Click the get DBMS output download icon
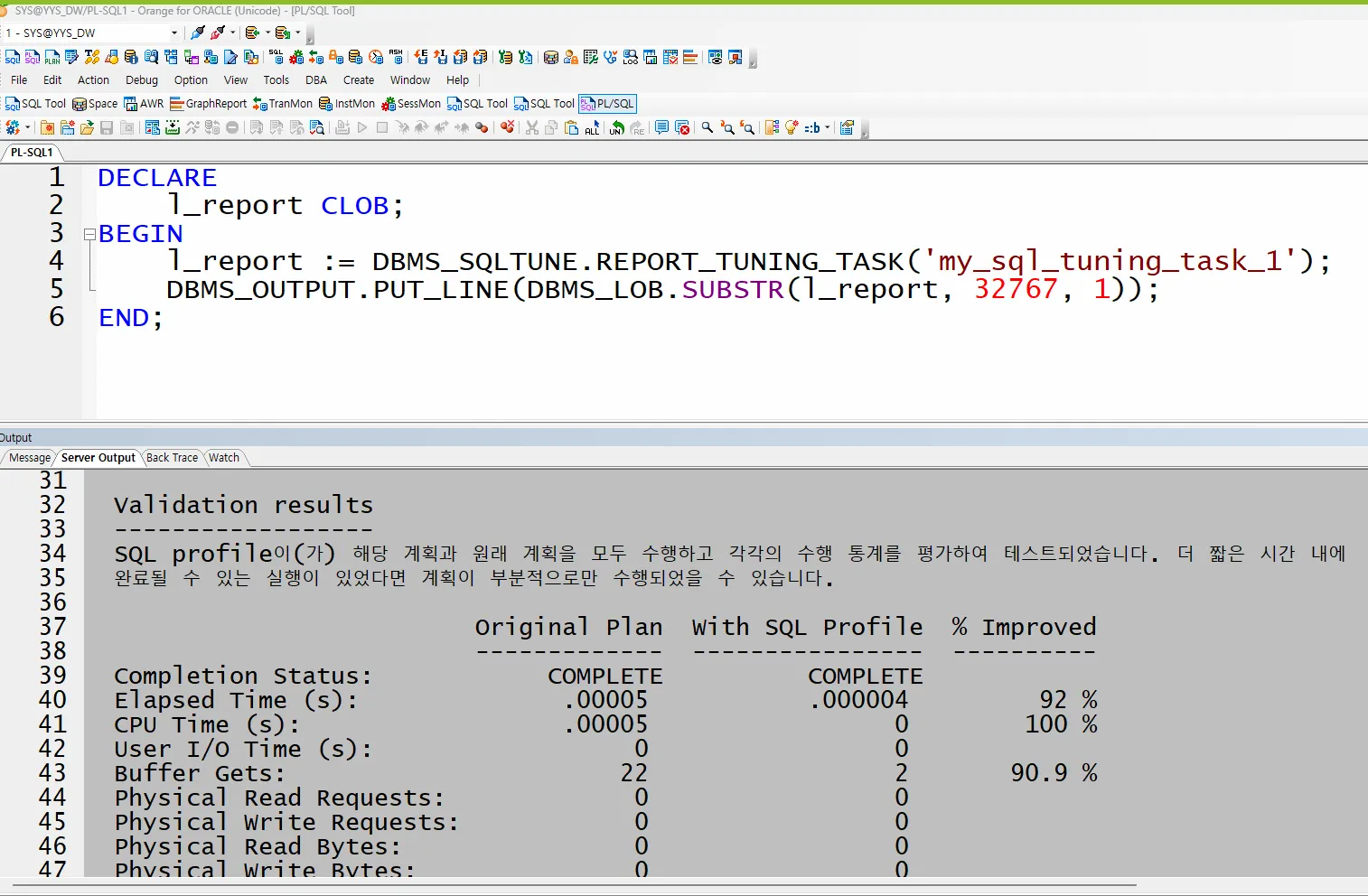The height and width of the screenshot is (896, 1368). (173, 127)
